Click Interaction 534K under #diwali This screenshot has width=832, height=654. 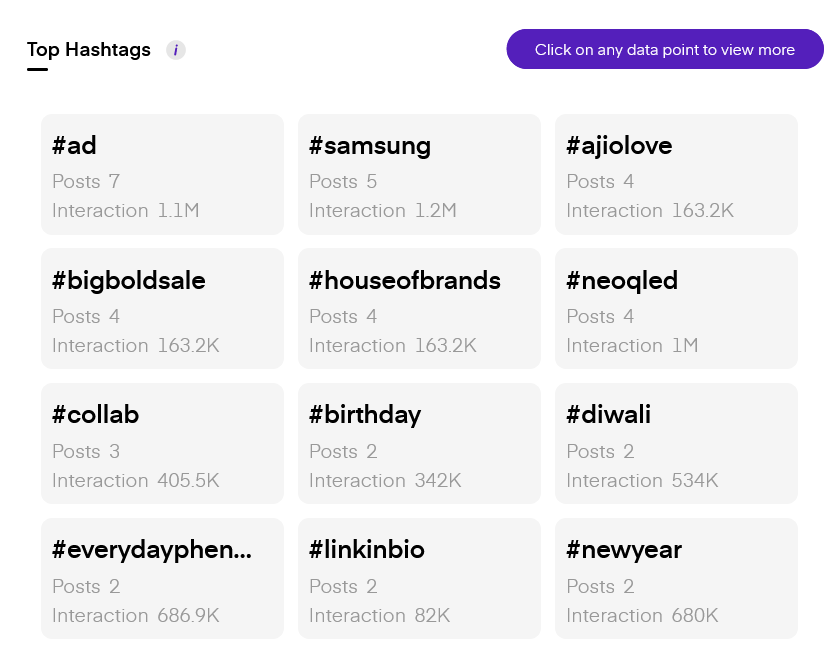pyautogui.click(x=642, y=481)
